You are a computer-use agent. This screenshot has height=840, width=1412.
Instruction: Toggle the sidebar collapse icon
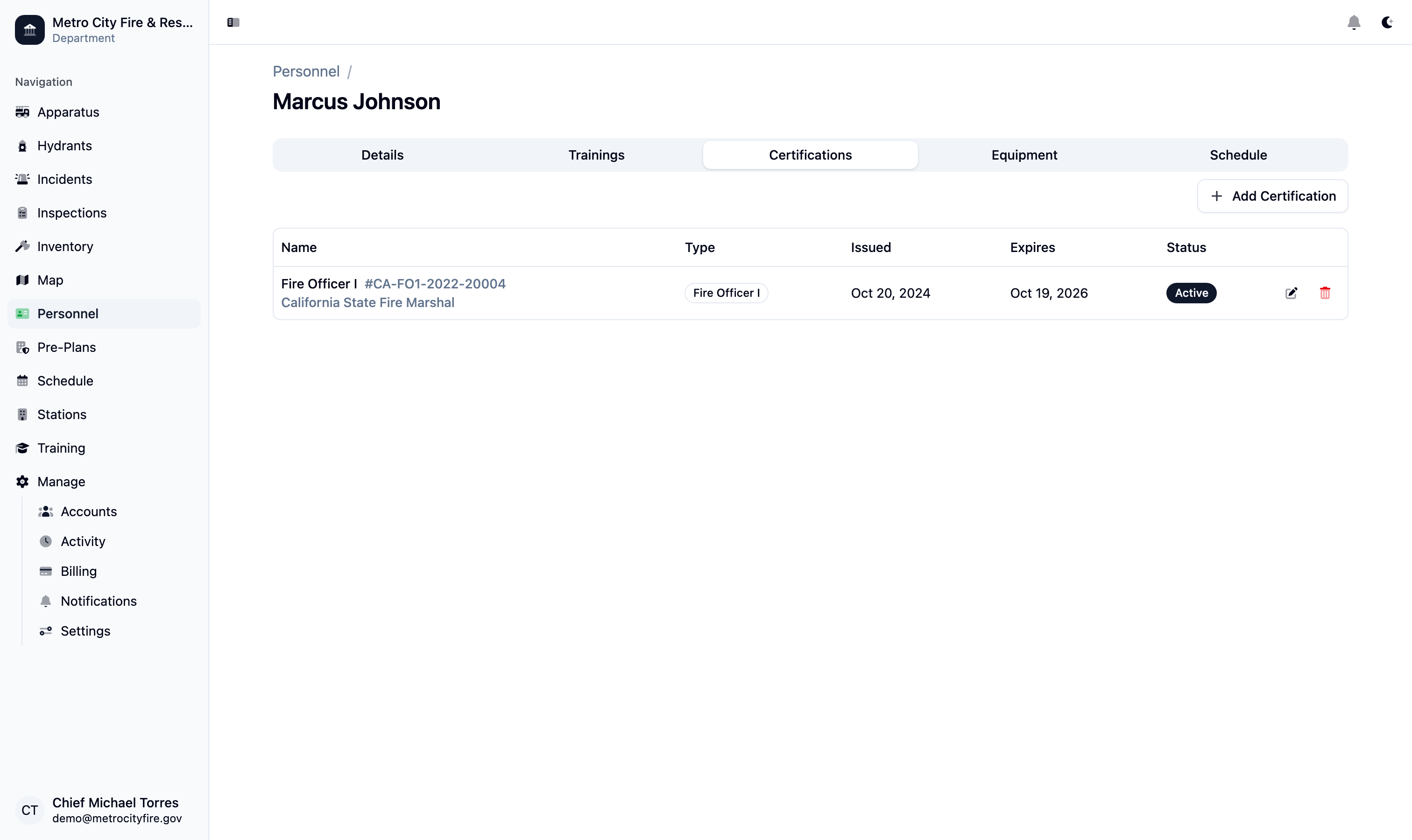tap(233, 22)
